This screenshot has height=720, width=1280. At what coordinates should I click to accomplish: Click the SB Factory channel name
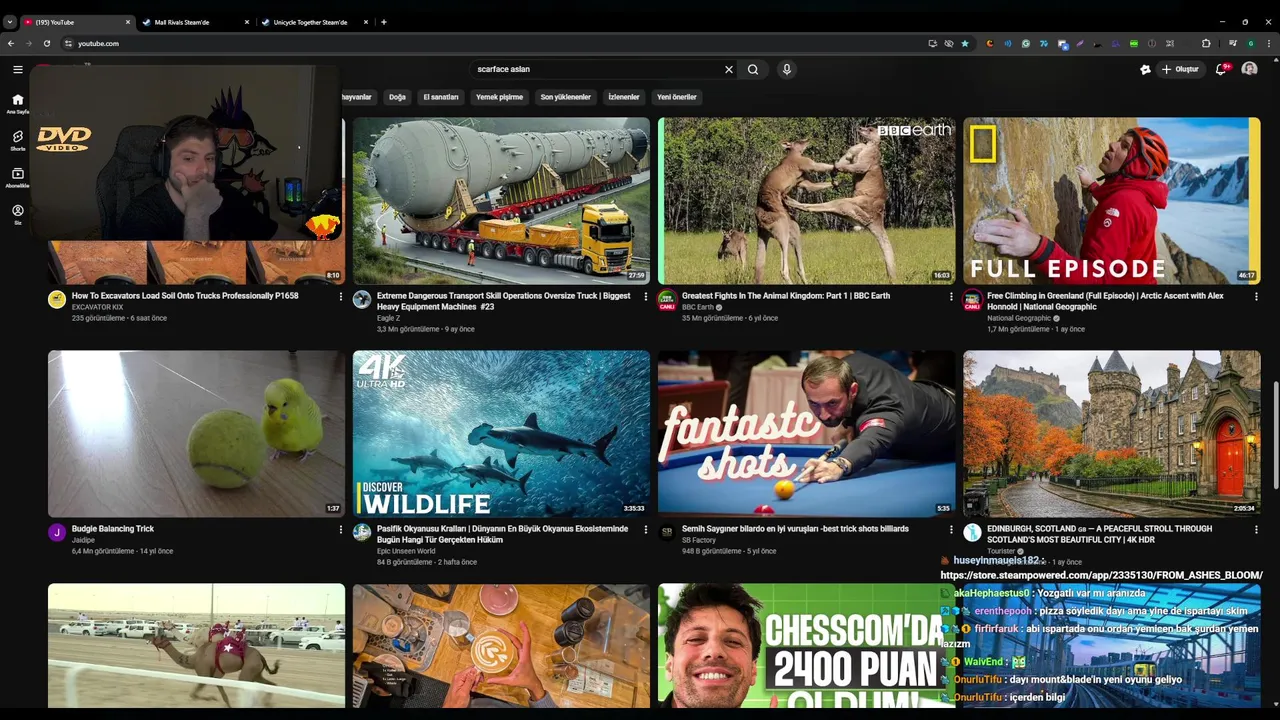[x=699, y=540]
